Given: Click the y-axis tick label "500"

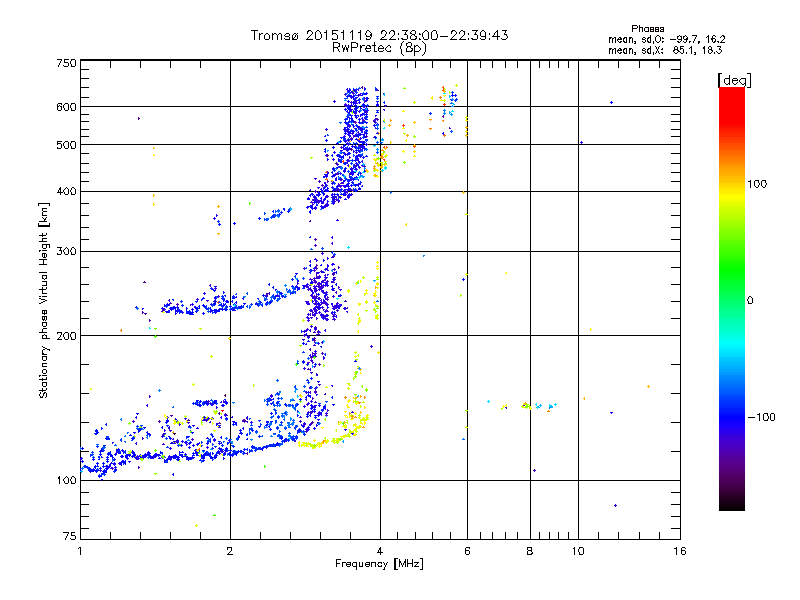Looking at the screenshot, I should pos(66,145).
